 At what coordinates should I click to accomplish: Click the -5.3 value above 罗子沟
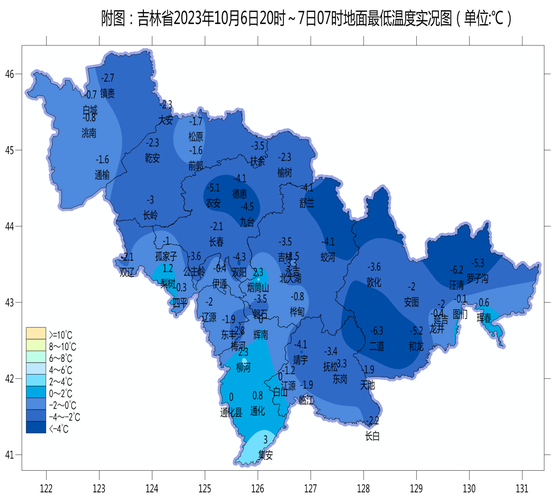tap(478, 263)
